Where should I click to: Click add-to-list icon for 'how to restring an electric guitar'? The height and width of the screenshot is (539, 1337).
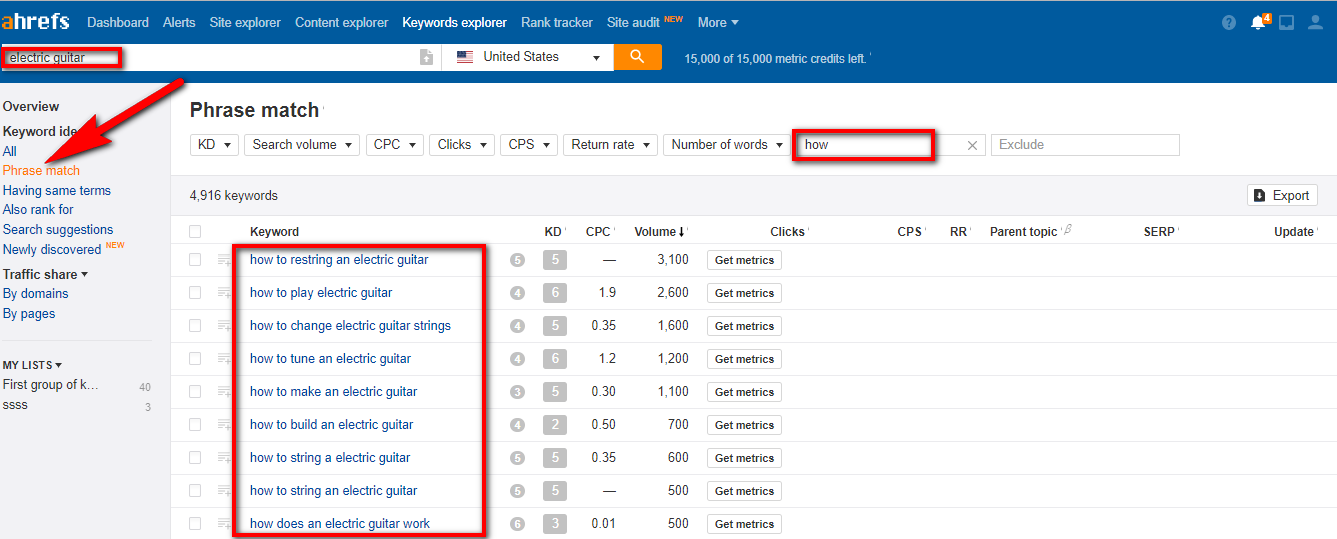click(225, 260)
